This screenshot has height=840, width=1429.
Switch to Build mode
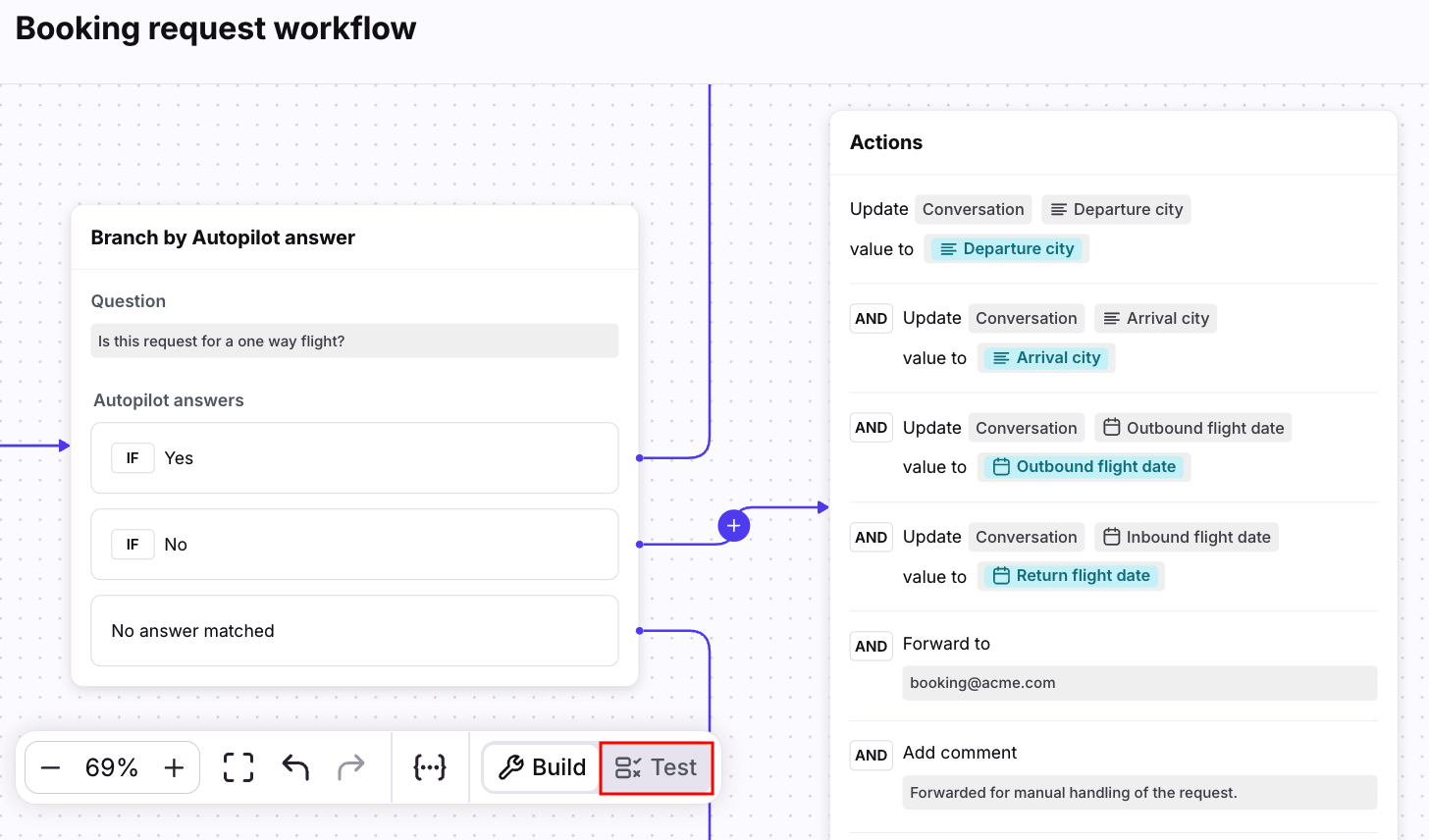(542, 767)
